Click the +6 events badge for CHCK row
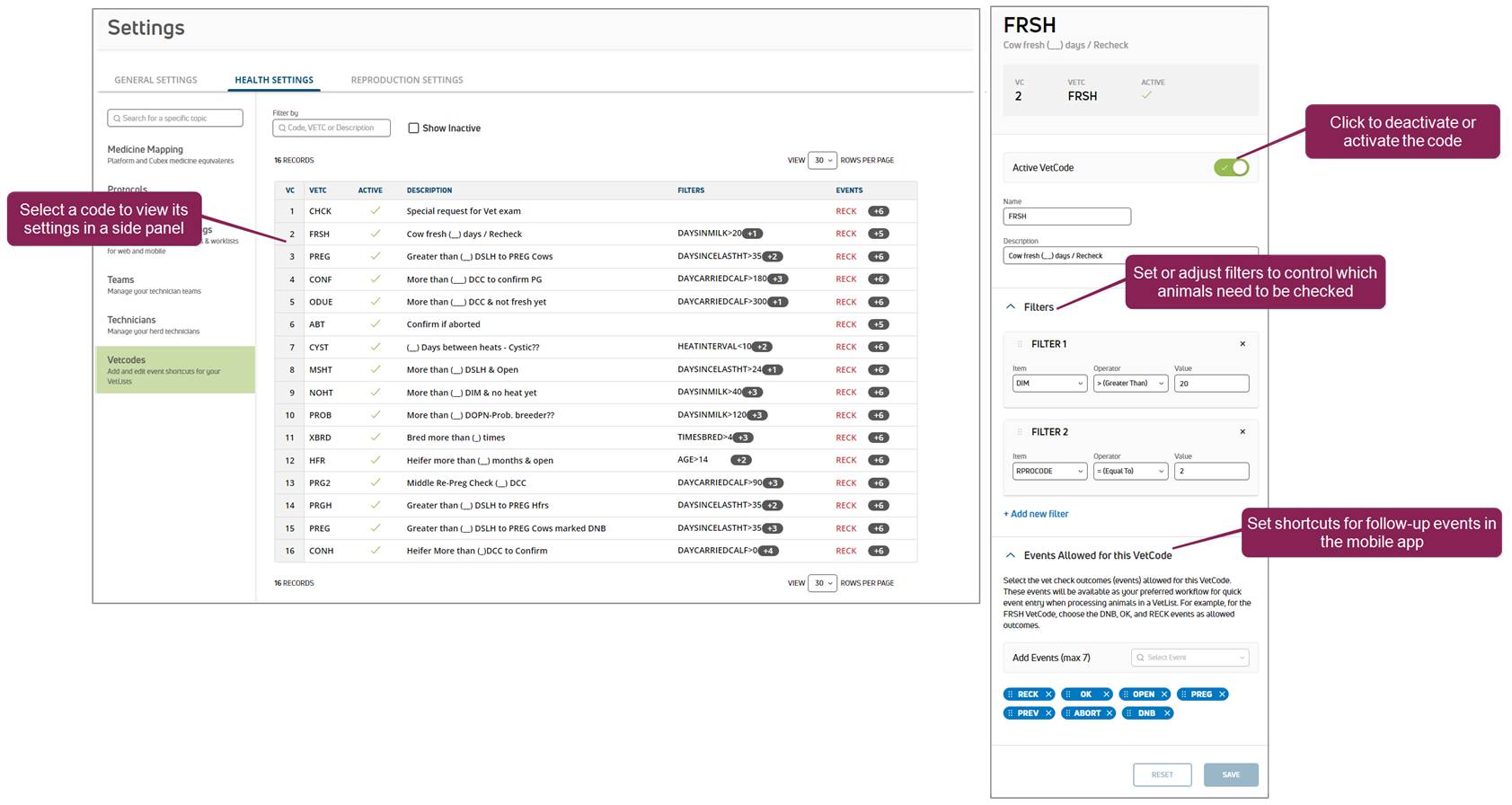This screenshot has width=1512, height=805. click(878, 212)
